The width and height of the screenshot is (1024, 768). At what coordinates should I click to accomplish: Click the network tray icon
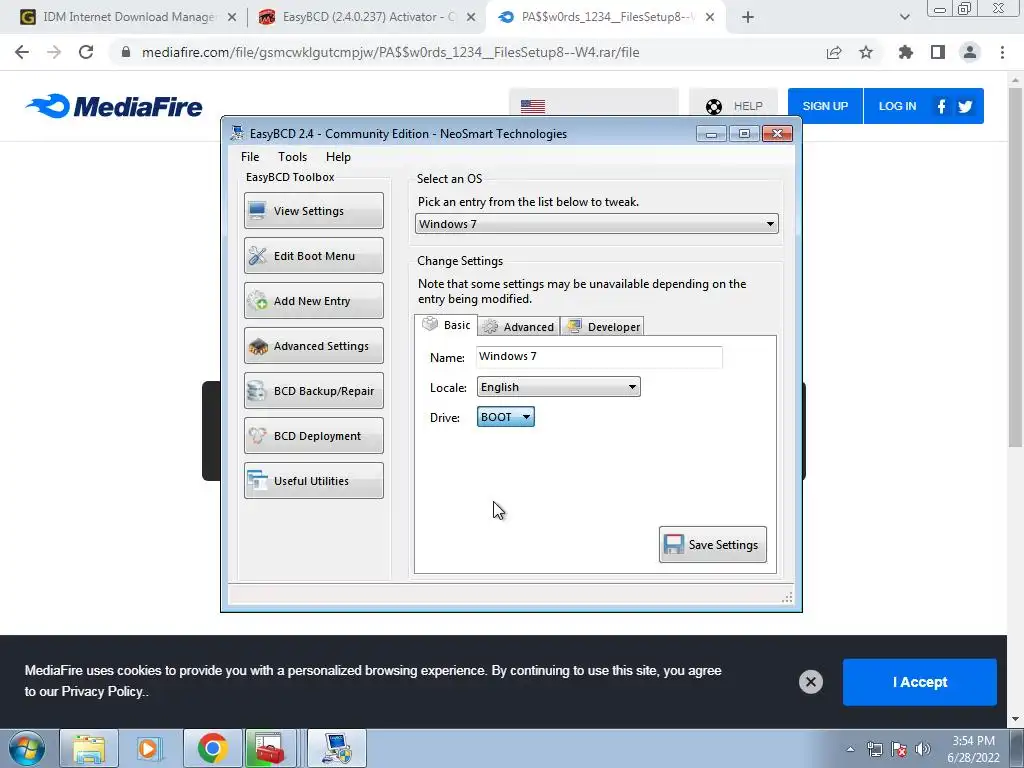874,749
